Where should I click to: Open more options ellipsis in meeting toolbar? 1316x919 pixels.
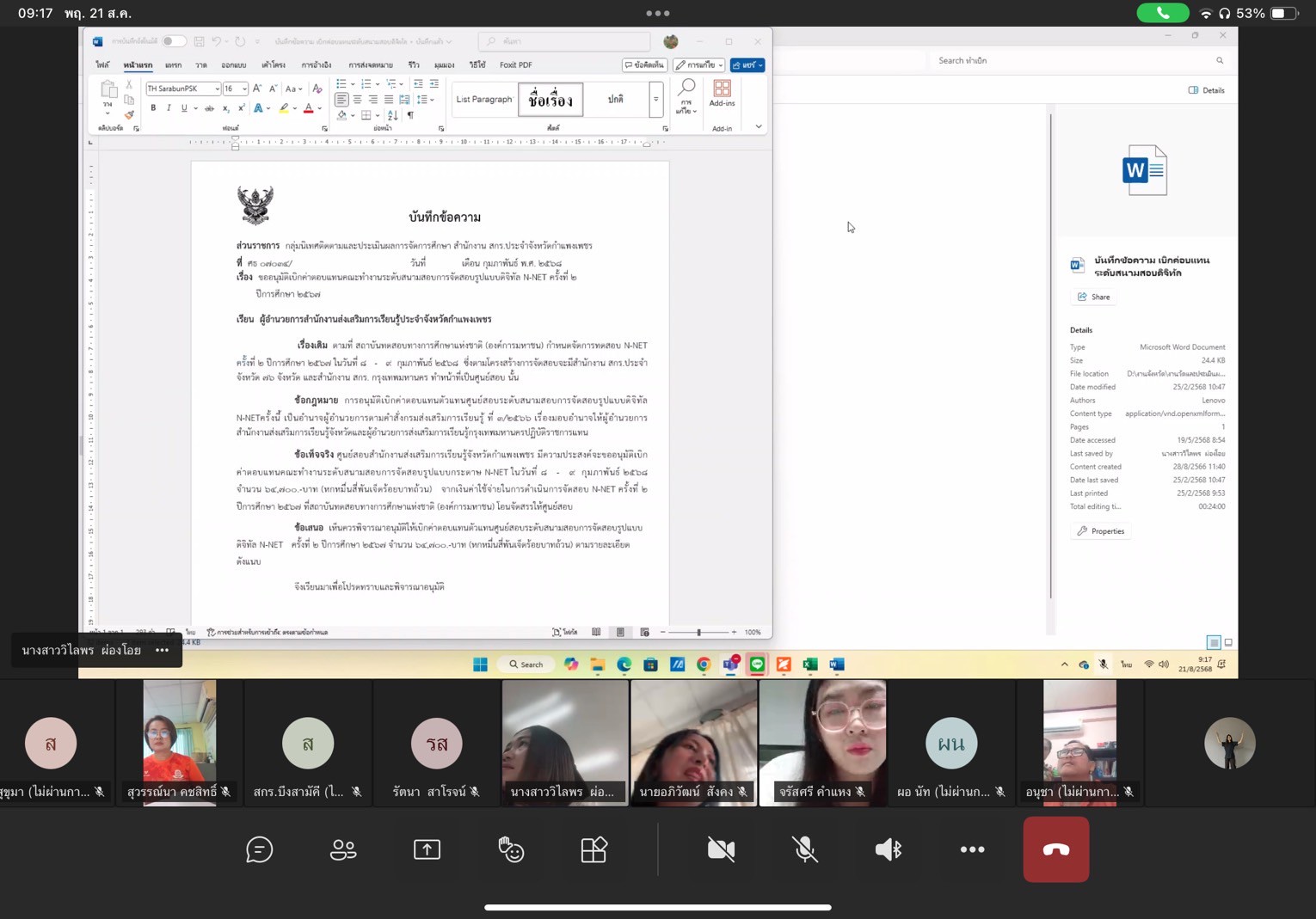pos(972,849)
